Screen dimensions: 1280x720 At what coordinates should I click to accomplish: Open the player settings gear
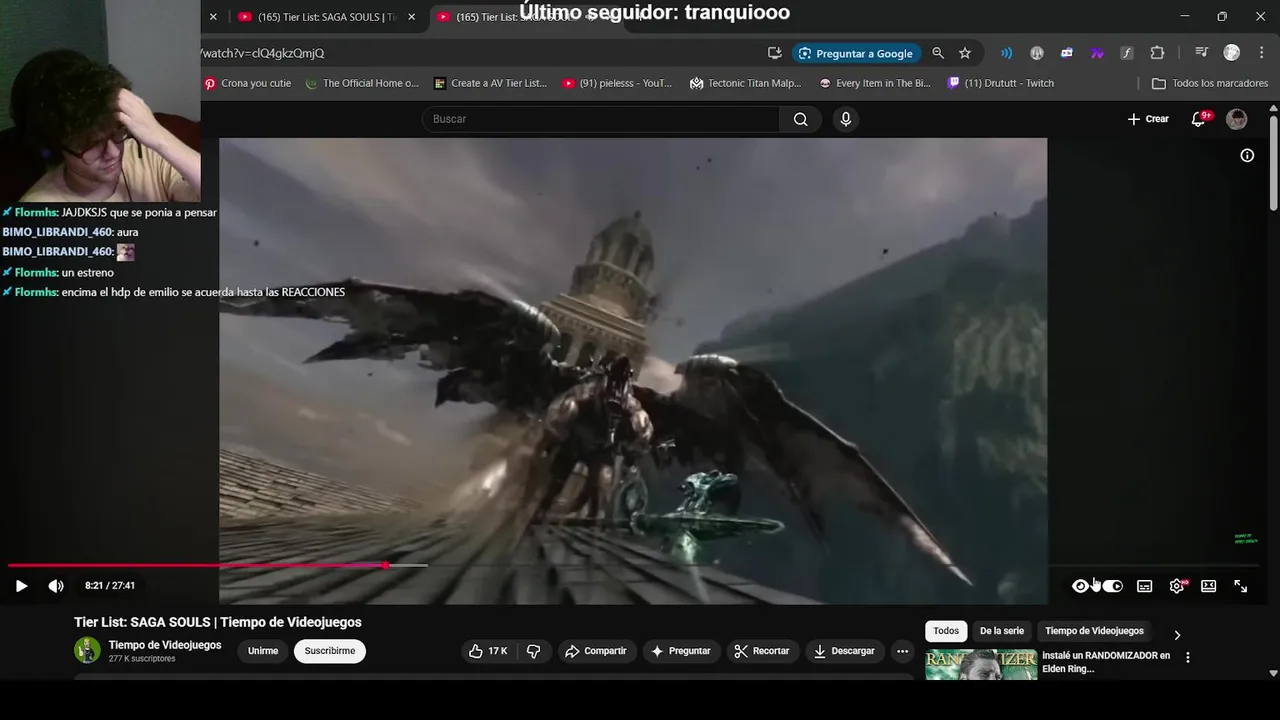[1177, 586]
